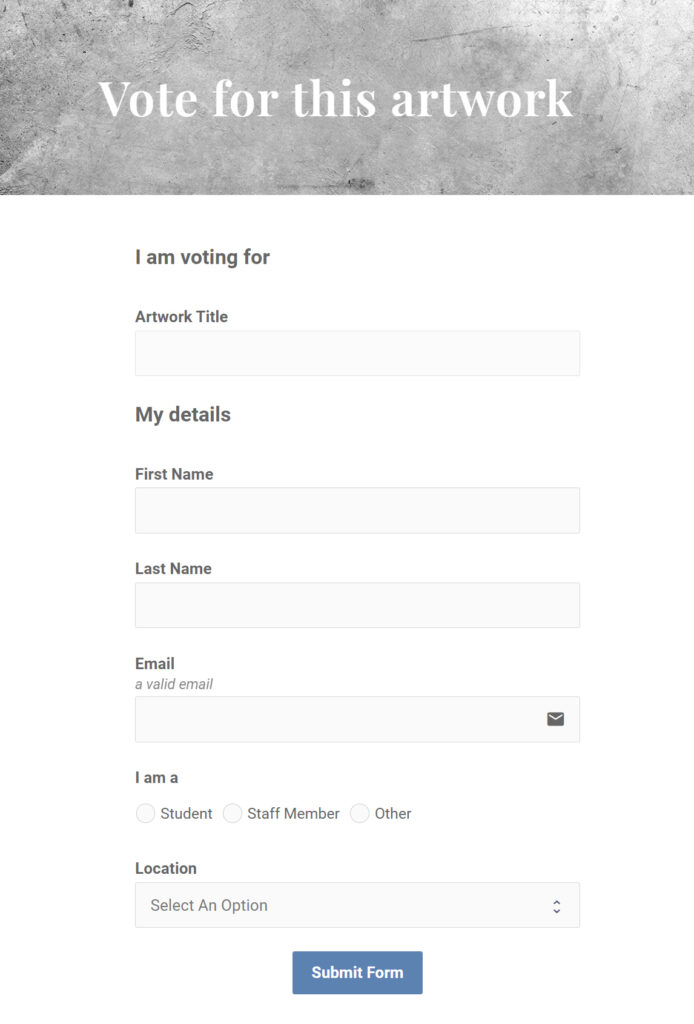Click the Submit Form button
694x1024 pixels.
357,972
